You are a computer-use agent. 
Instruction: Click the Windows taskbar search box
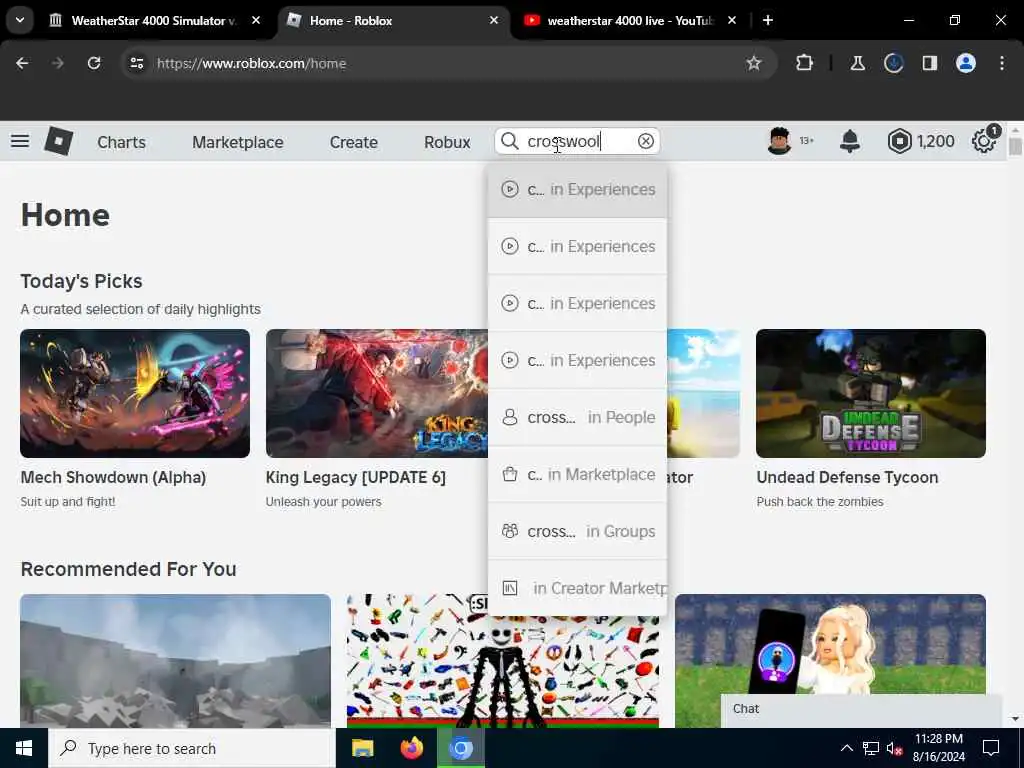[x=191, y=748]
